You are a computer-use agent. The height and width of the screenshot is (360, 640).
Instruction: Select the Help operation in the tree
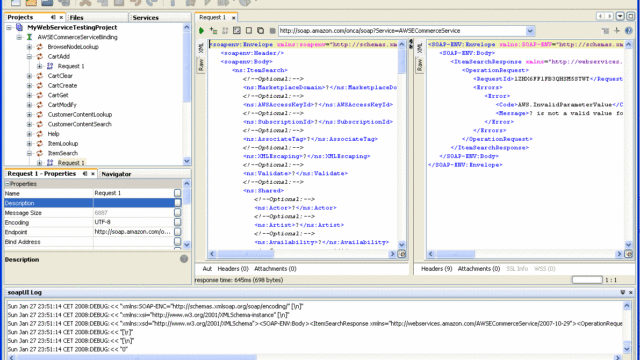click(53, 134)
